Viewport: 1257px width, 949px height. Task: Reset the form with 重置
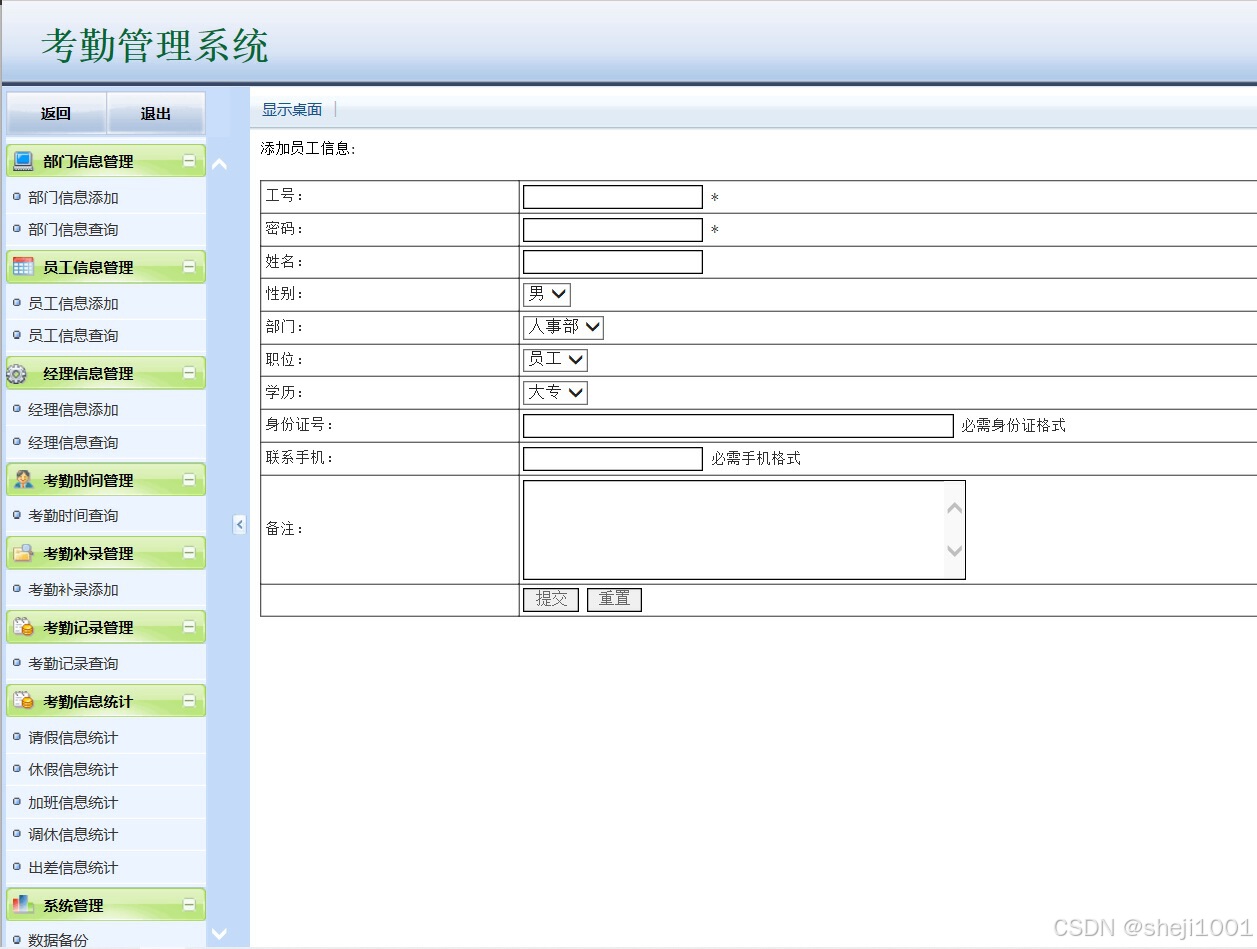pyautogui.click(x=614, y=599)
